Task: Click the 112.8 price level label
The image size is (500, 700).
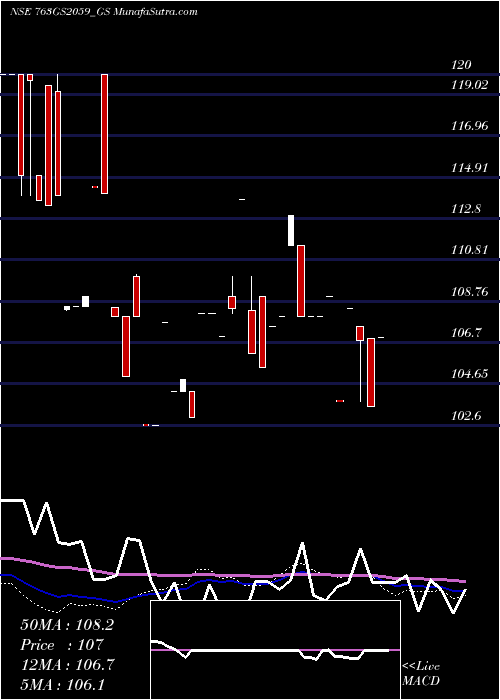Action: 466,209
